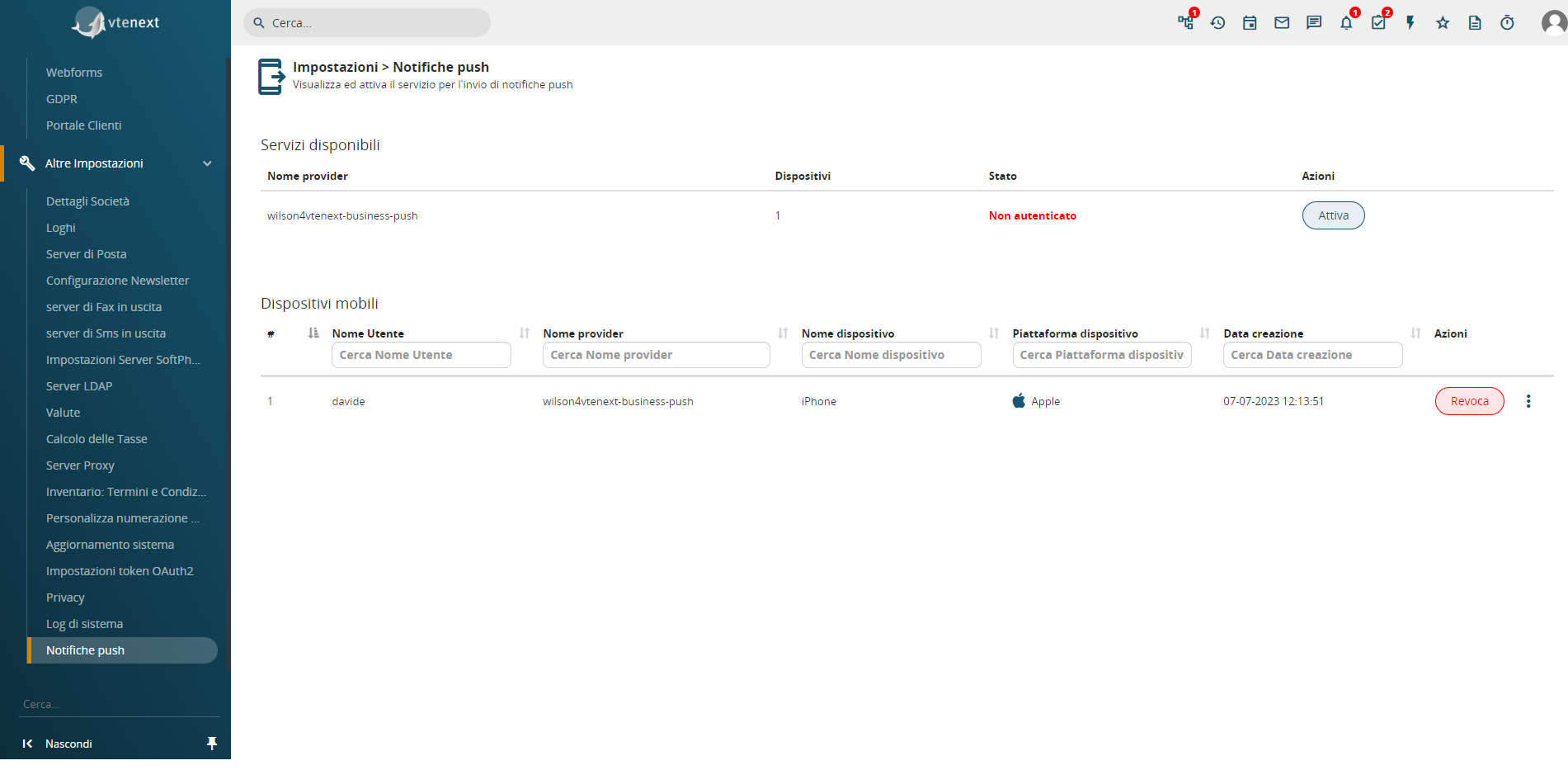Pin the sidebar with the pin icon

[212, 744]
